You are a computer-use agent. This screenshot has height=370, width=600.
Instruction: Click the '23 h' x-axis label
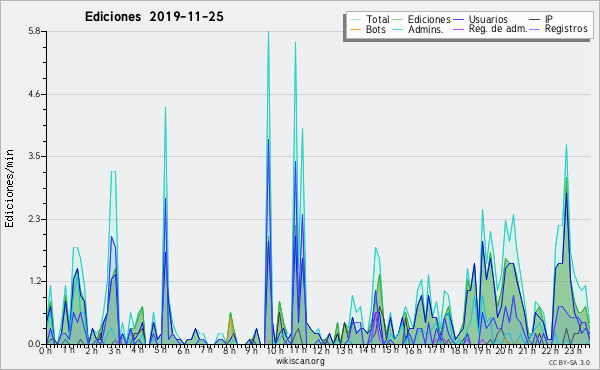574,351
